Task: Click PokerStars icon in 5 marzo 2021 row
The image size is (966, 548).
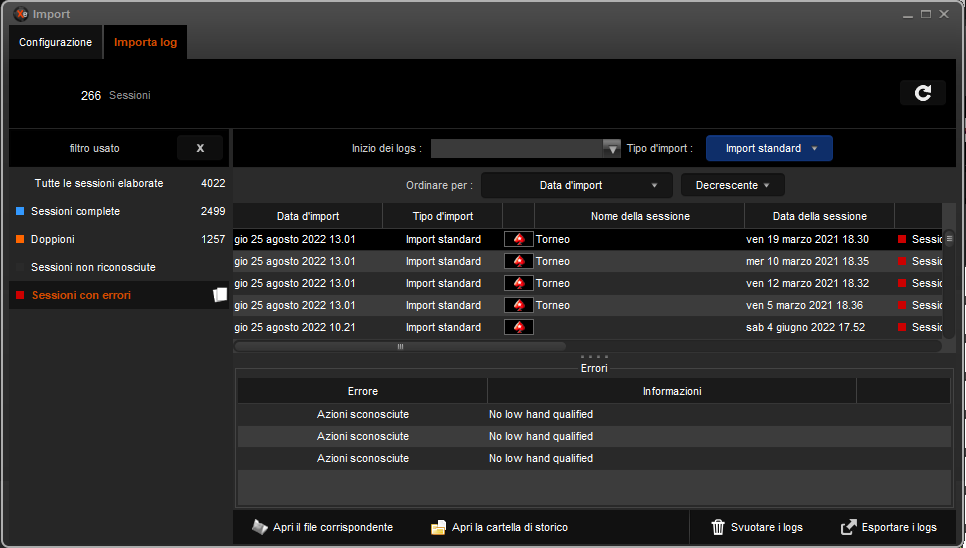Action: click(x=519, y=305)
